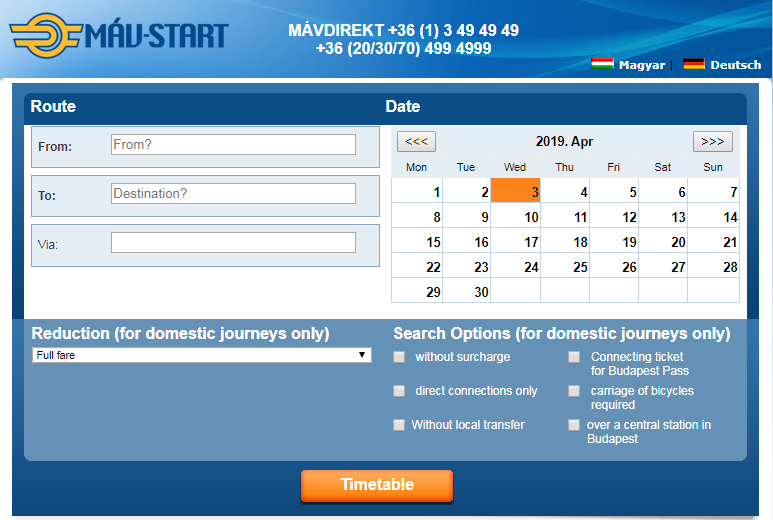
Task: Check carriage of bicycles required
Action: pos(574,391)
